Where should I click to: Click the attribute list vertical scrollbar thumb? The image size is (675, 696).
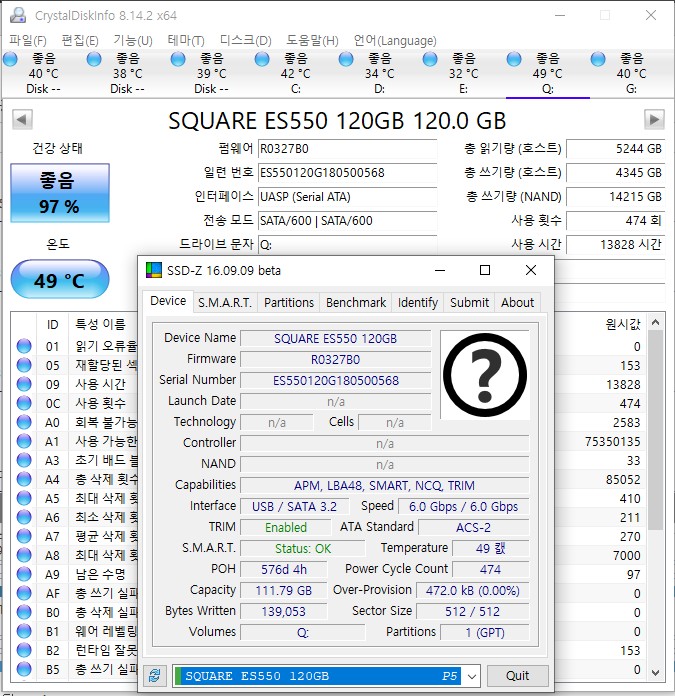click(x=655, y=430)
